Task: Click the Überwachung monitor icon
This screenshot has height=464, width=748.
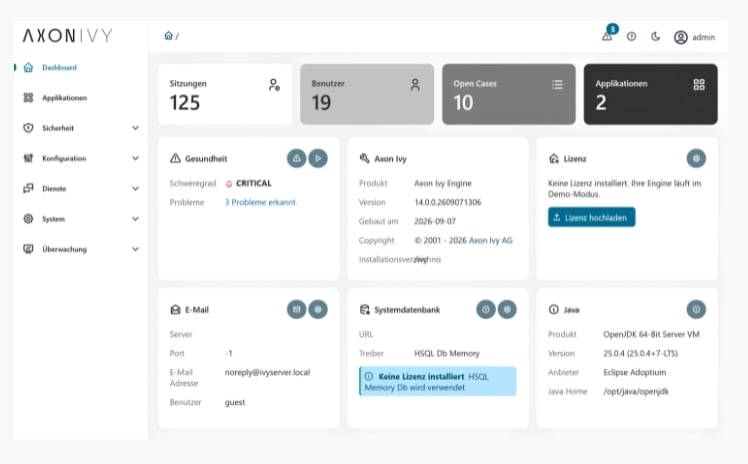Action: [x=29, y=249]
